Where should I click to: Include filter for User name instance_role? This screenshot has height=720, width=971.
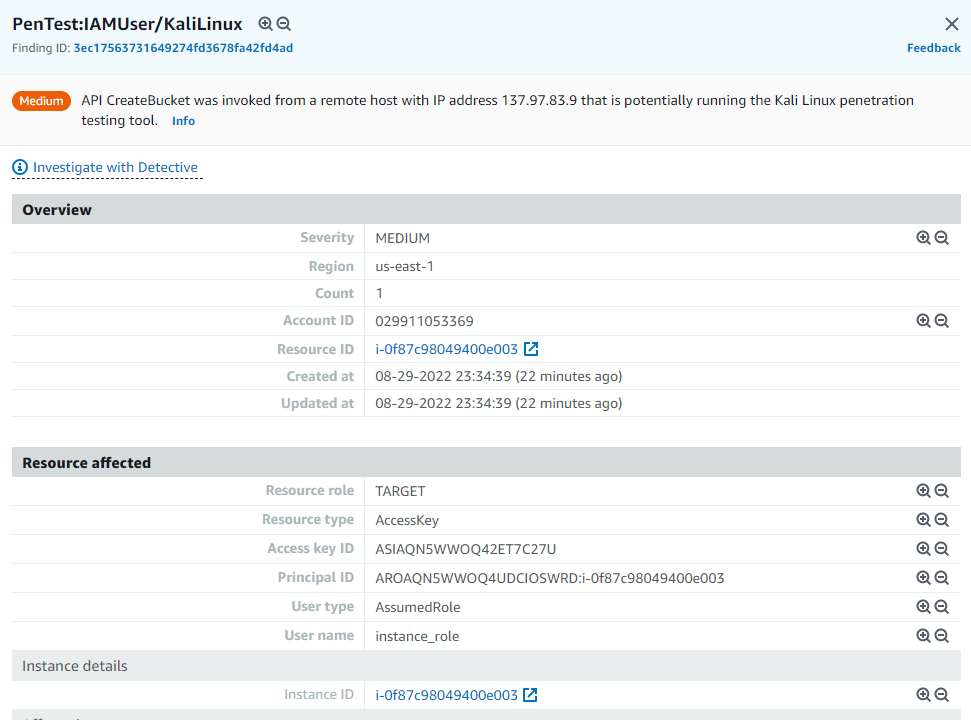923,636
